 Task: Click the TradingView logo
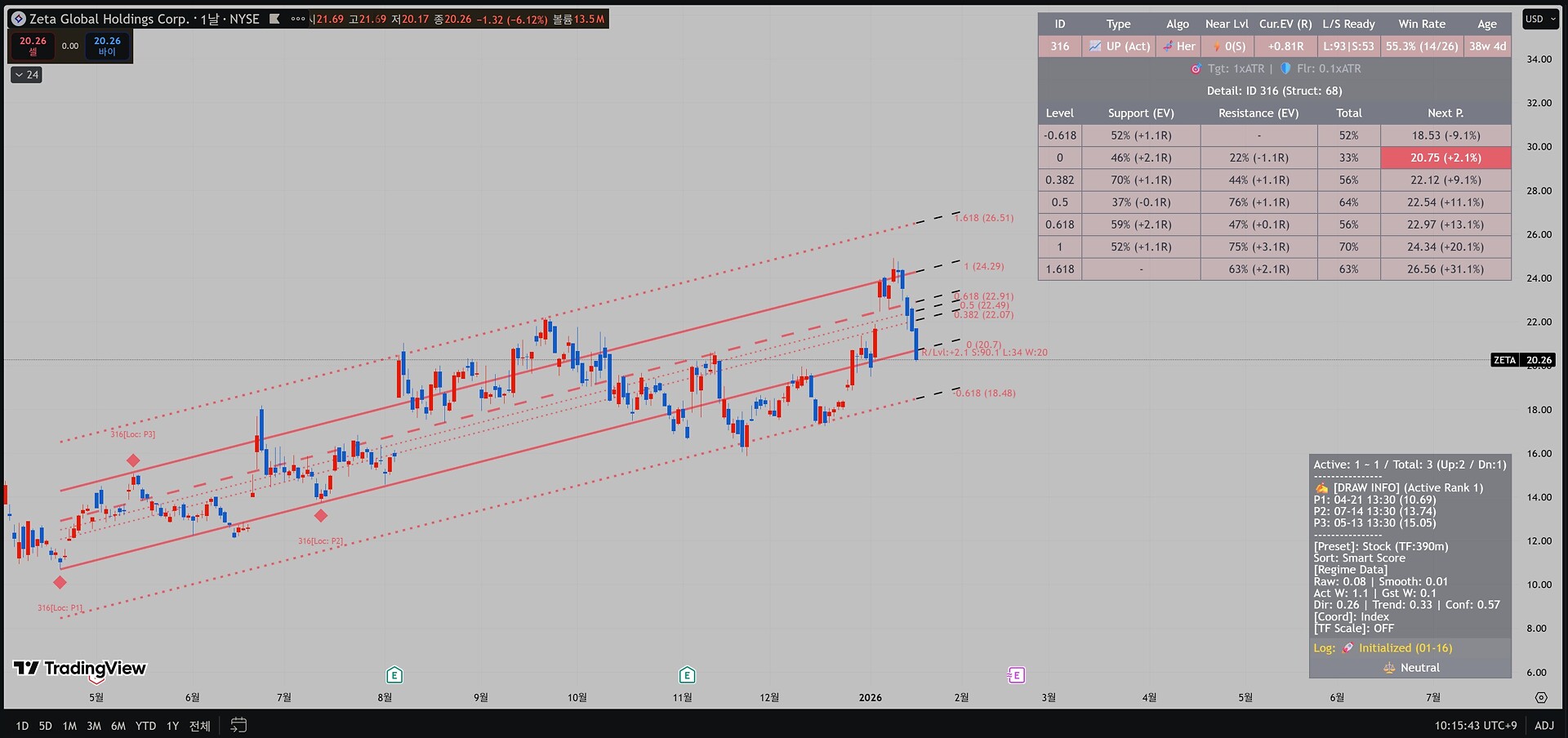[x=80, y=669]
